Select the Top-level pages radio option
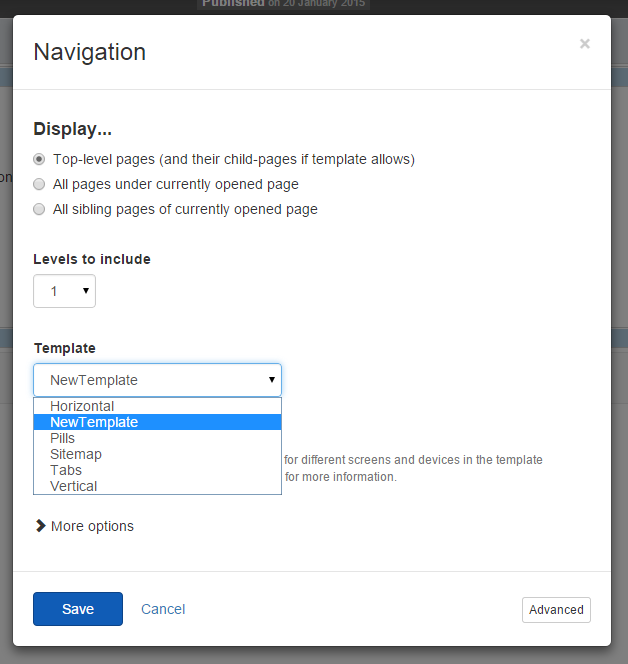 40,159
